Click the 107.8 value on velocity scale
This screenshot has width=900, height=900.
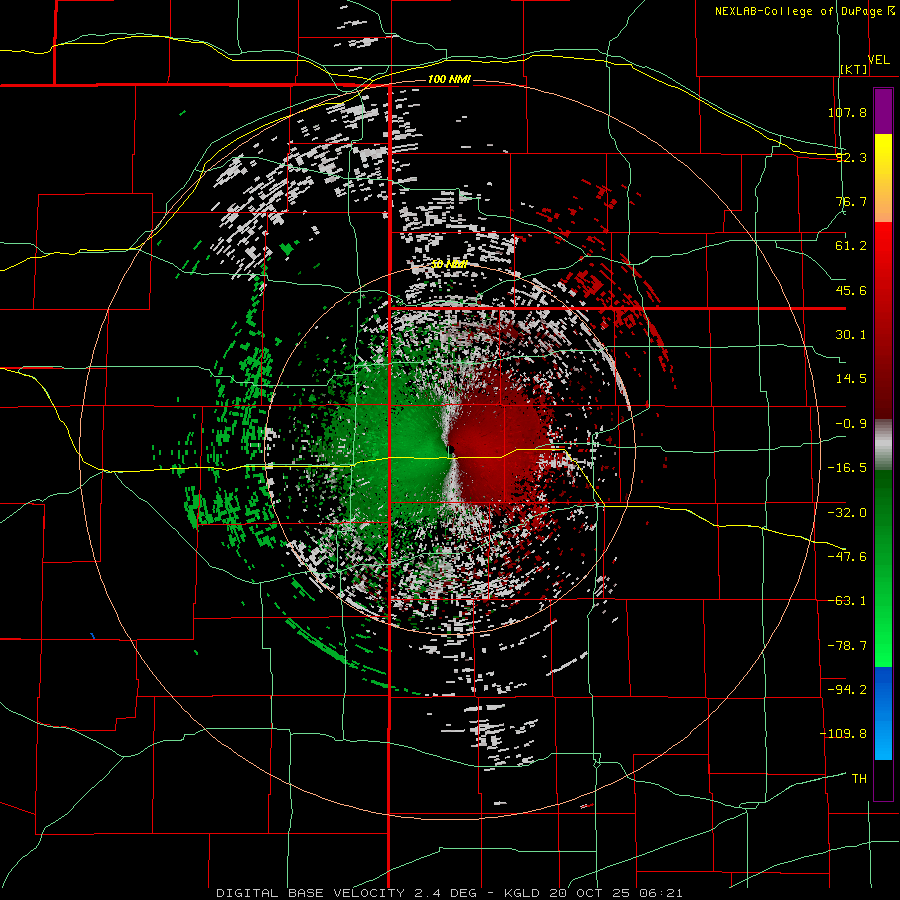847,112
